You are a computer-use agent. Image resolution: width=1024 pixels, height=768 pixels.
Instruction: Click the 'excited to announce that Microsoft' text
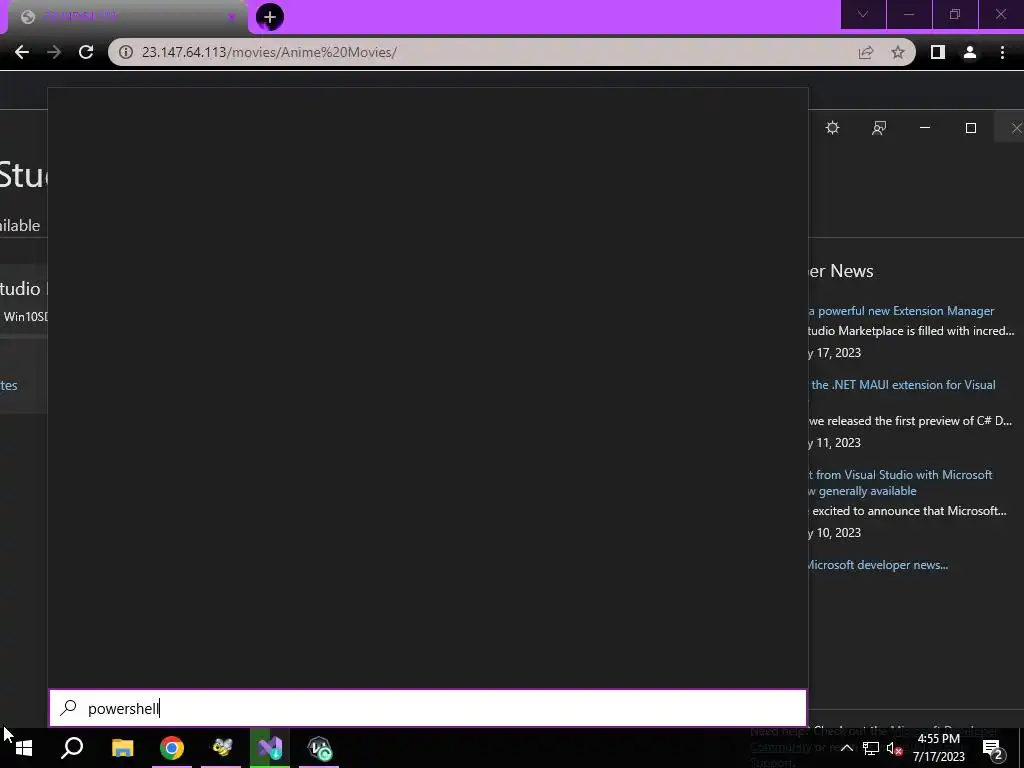tap(910, 511)
